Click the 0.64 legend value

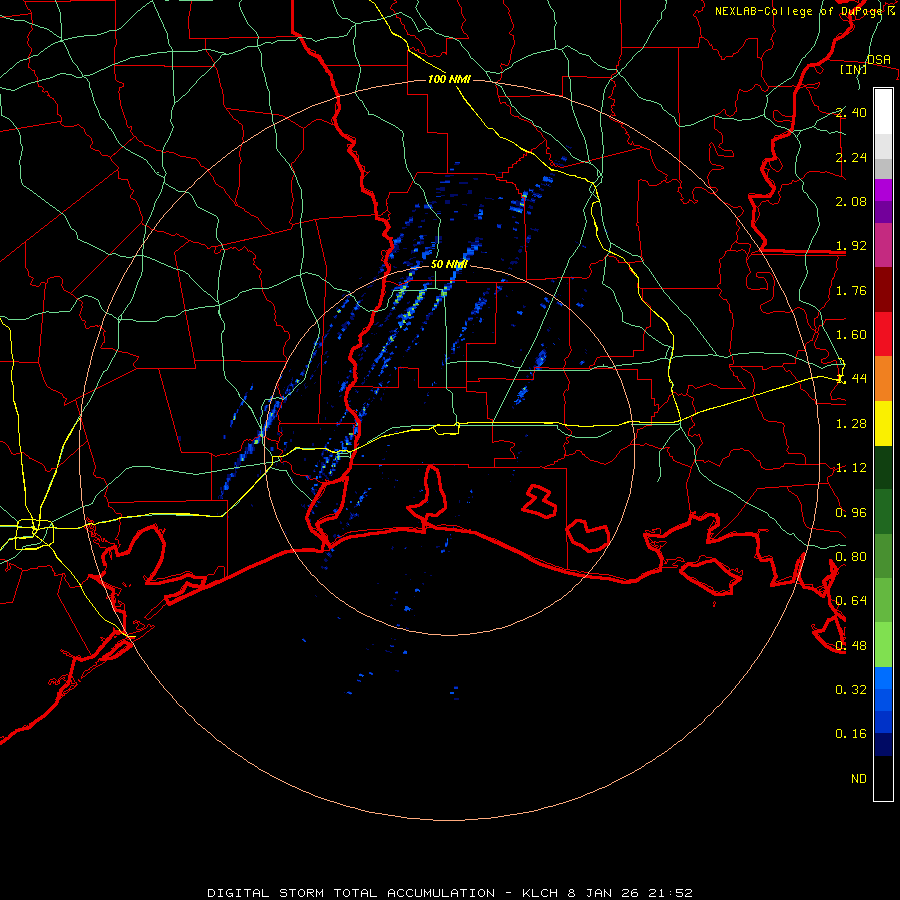click(x=851, y=601)
